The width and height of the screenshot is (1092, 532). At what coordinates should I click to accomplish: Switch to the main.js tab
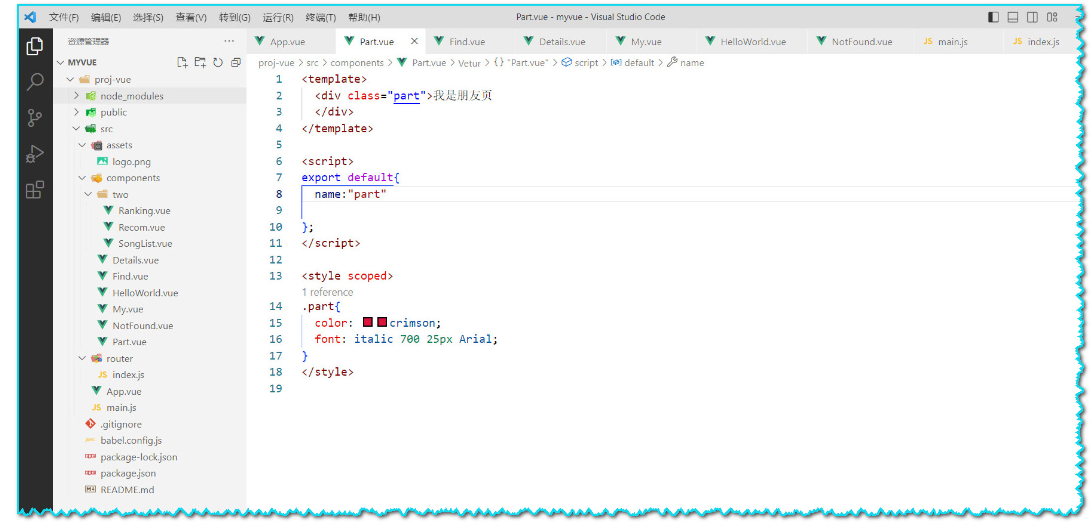[958, 41]
